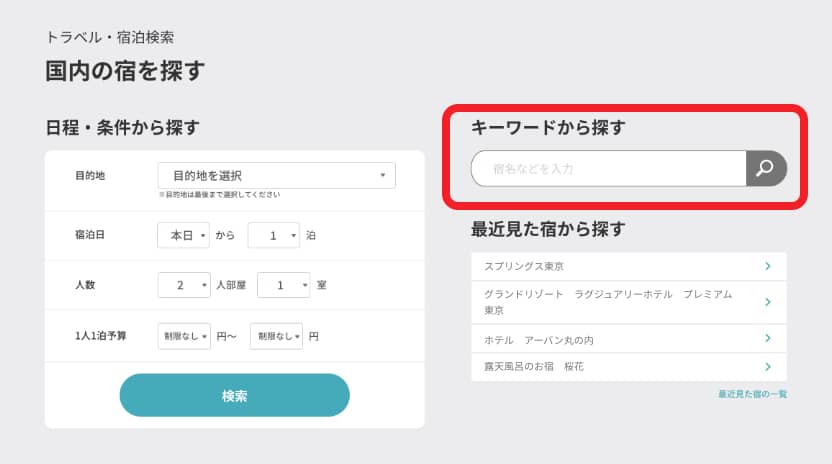The image size is (832, 464).
Task: Select スプリングス東京 from recently viewed list
Action: click(524, 266)
